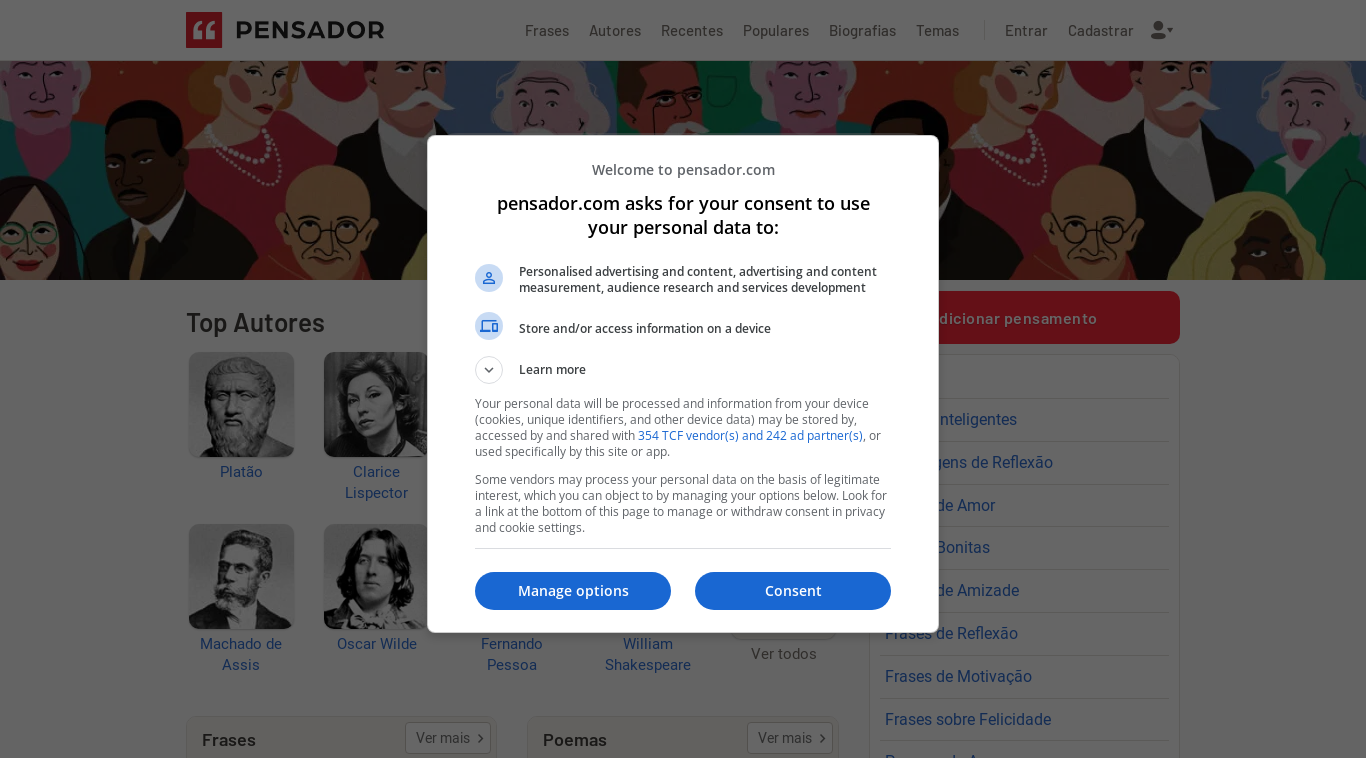Open the Machado de Assis author link
Screen dimensions: 1366x768
[x=241, y=654]
